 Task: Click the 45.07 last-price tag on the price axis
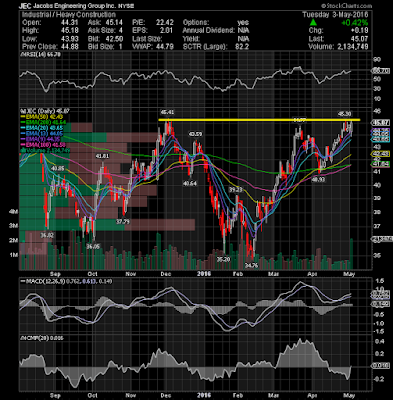pyautogui.click(x=380, y=122)
